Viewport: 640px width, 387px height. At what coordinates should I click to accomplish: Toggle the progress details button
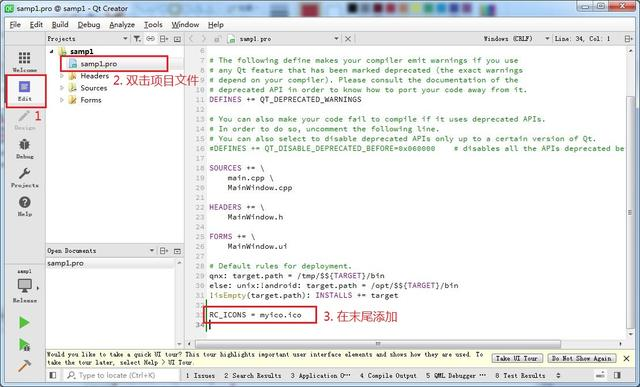pos(600,375)
